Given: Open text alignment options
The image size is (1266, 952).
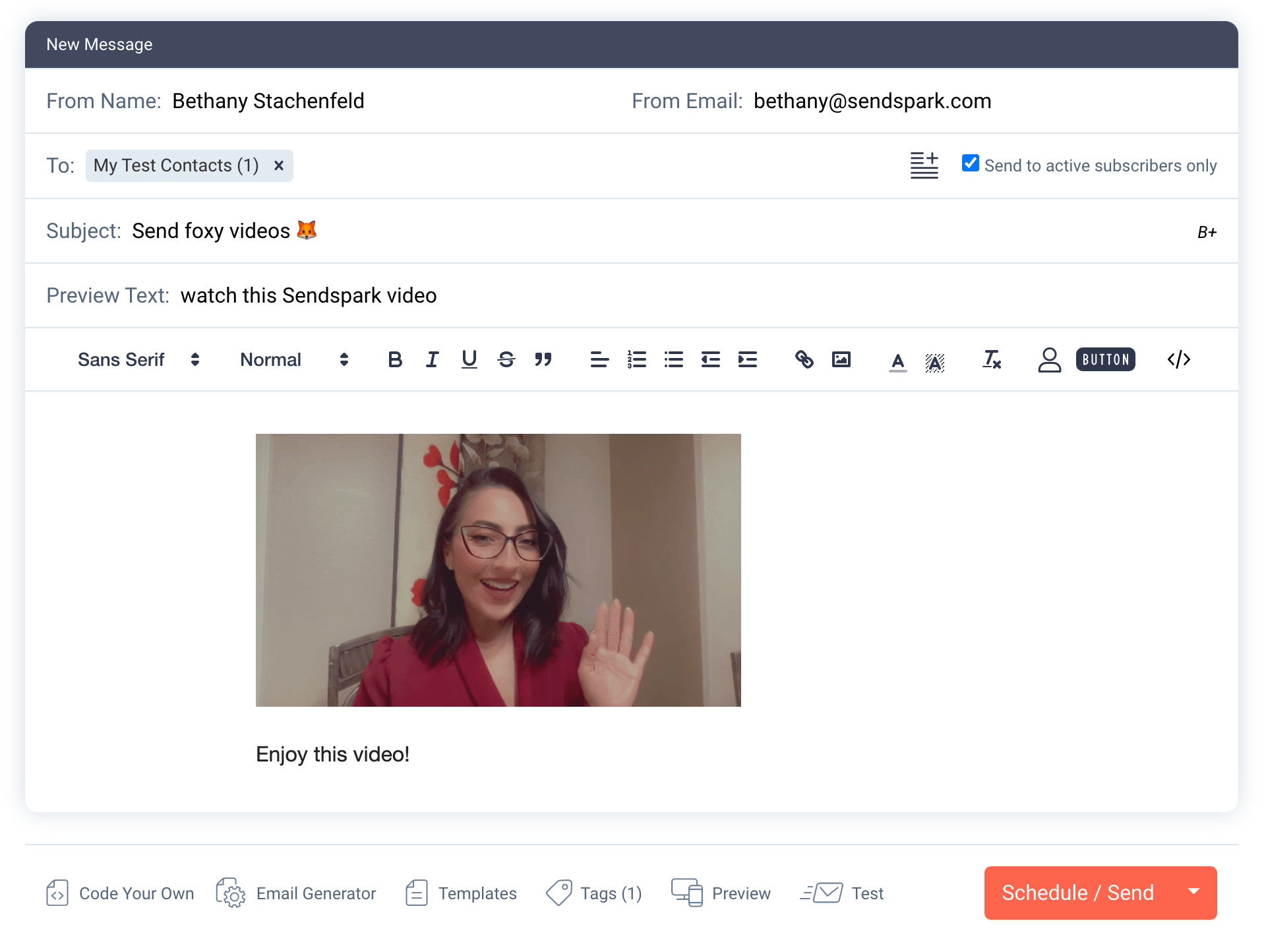Looking at the screenshot, I should click(x=599, y=359).
